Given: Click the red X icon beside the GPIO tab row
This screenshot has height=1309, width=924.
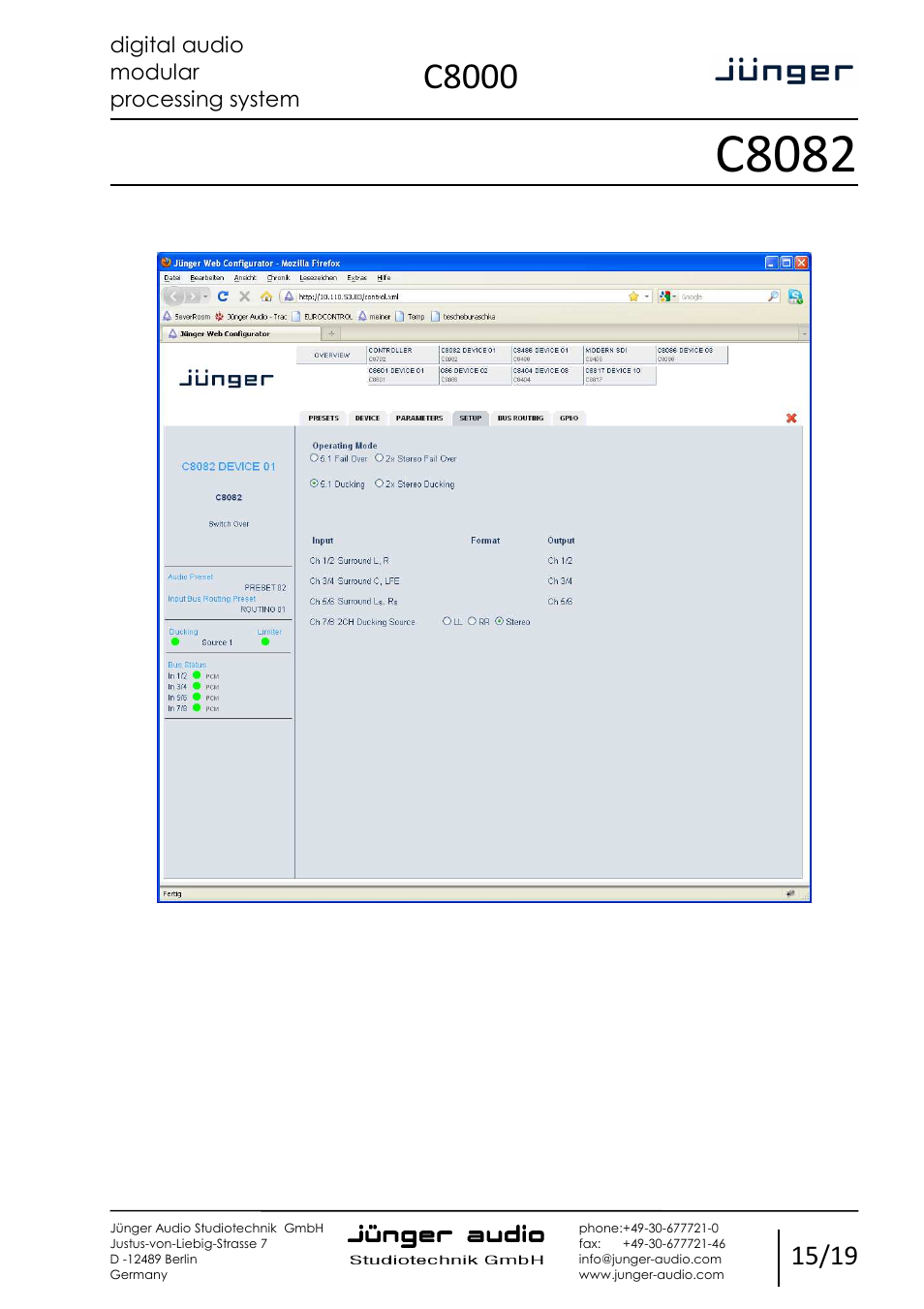Looking at the screenshot, I should tap(791, 419).
